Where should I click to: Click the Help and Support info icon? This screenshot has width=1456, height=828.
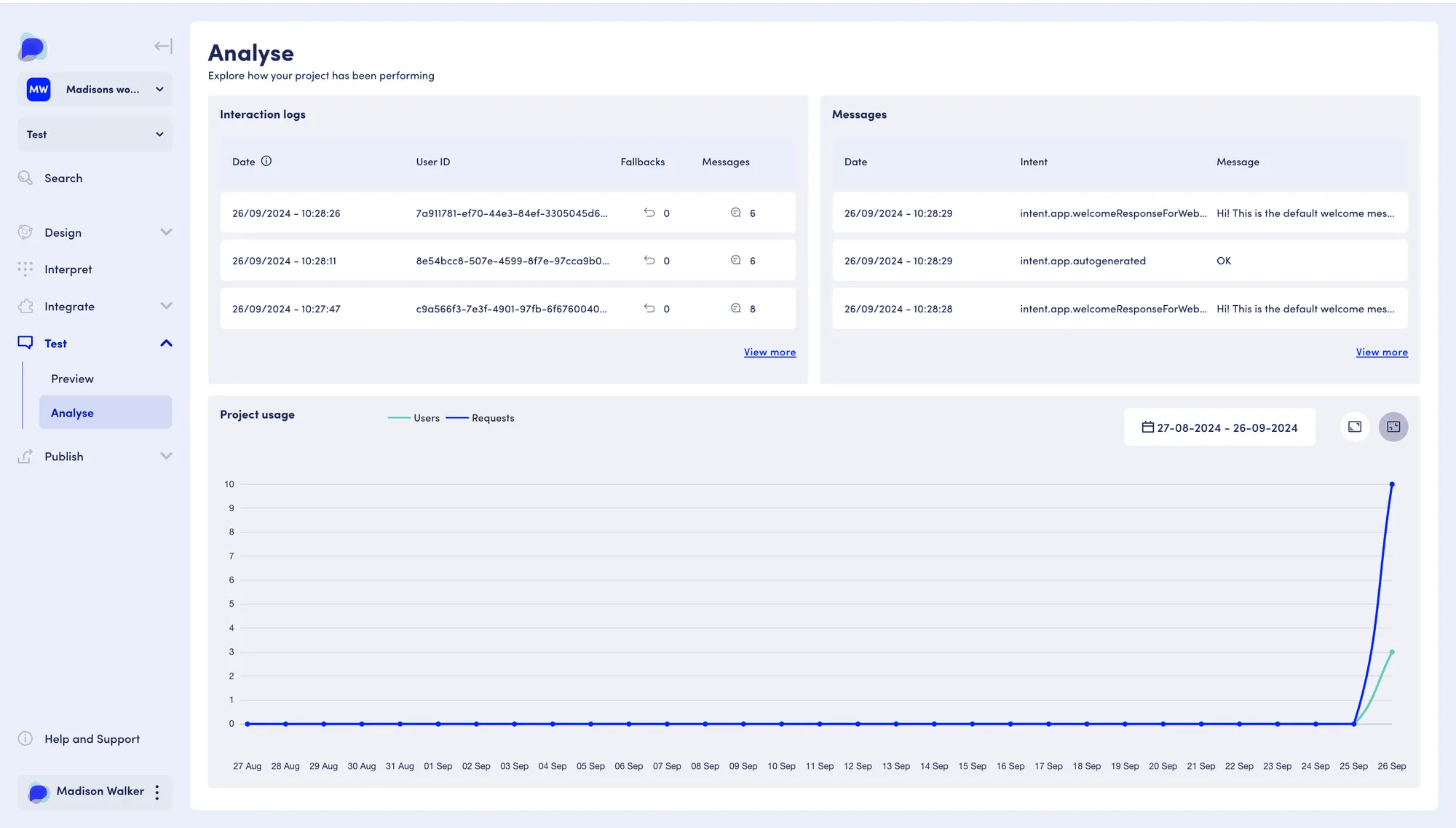click(x=25, y=738)
